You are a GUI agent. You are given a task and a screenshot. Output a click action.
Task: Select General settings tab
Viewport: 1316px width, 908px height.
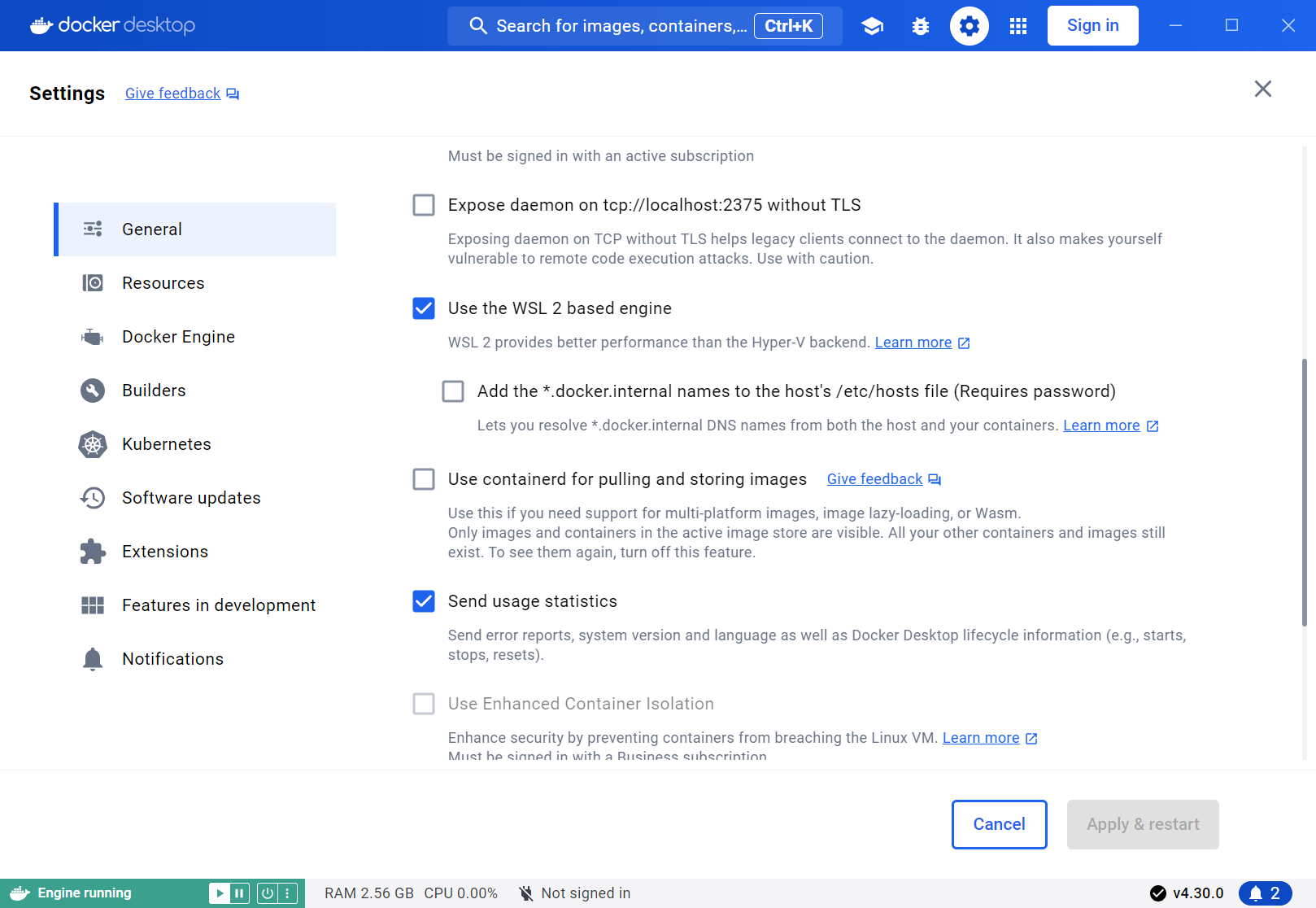[x=195, y=229]
